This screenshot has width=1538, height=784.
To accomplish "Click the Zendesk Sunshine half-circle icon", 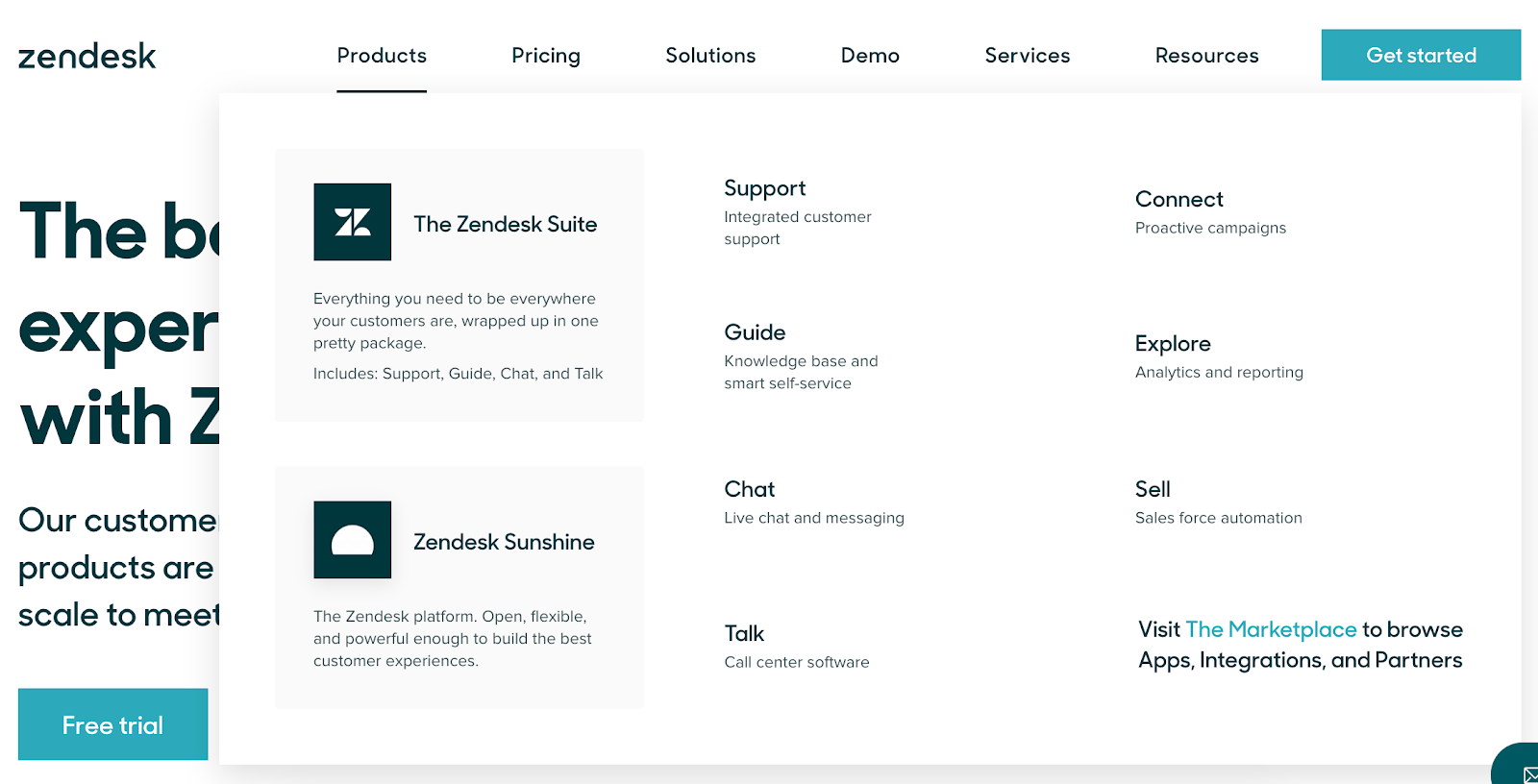I will point(352,540).
